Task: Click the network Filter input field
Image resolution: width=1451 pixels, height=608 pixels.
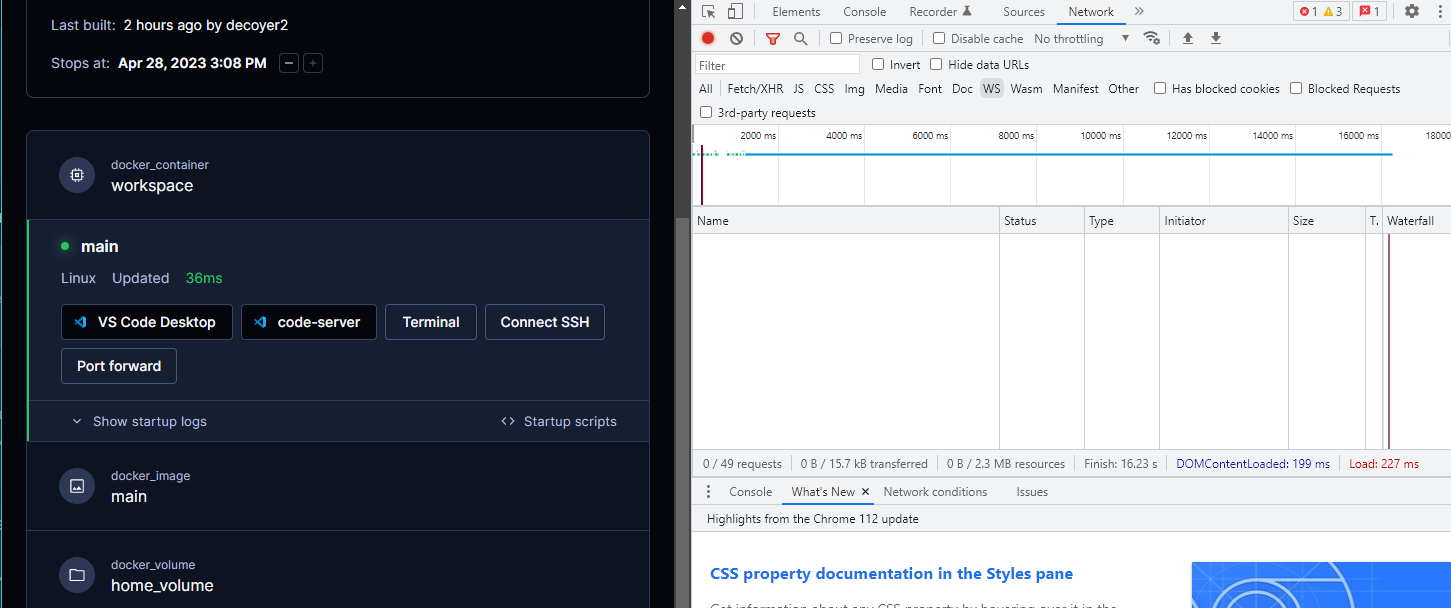Action: coord(777,65)
